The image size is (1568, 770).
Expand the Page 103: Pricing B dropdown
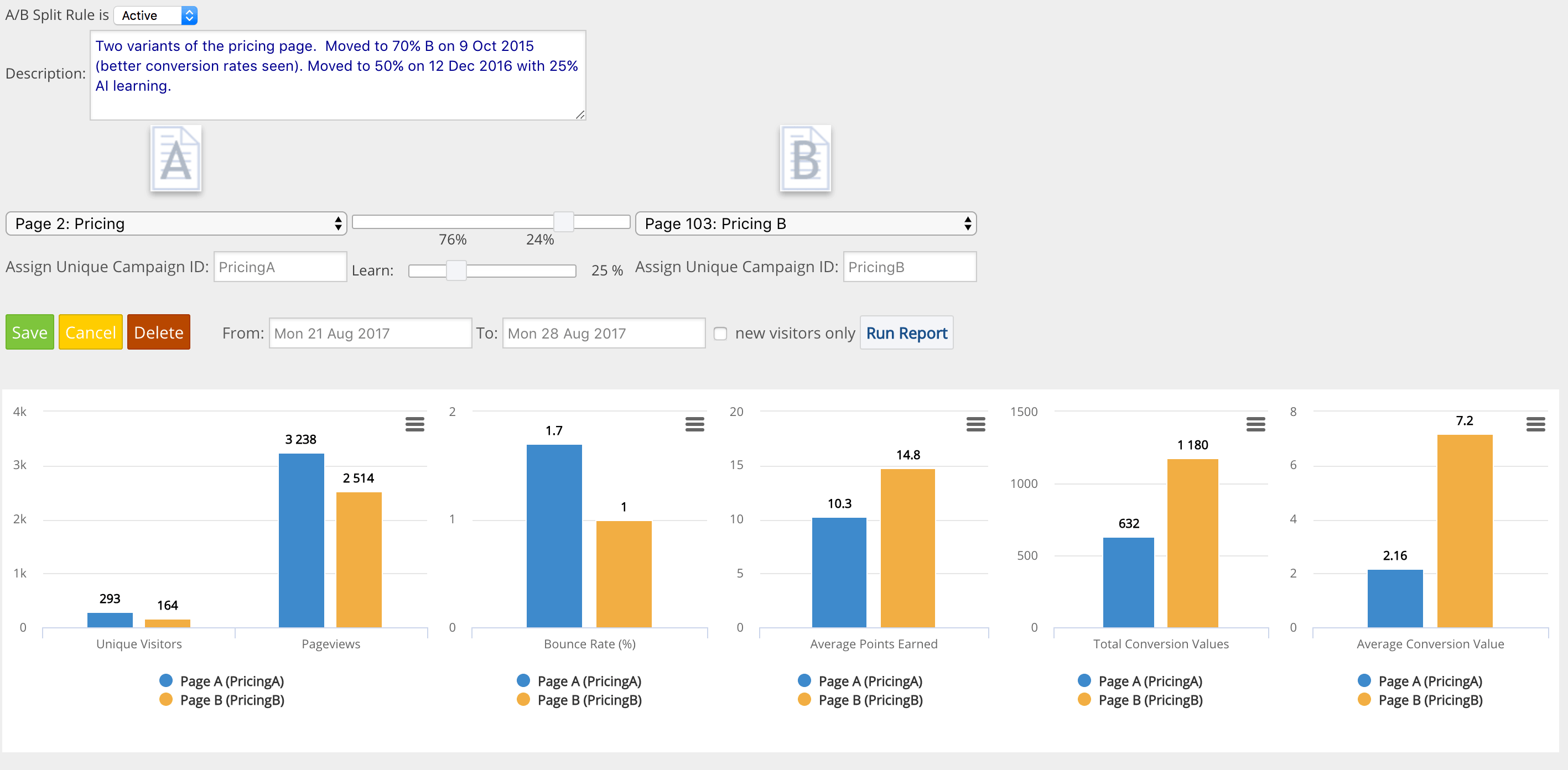tap(806, 223)
